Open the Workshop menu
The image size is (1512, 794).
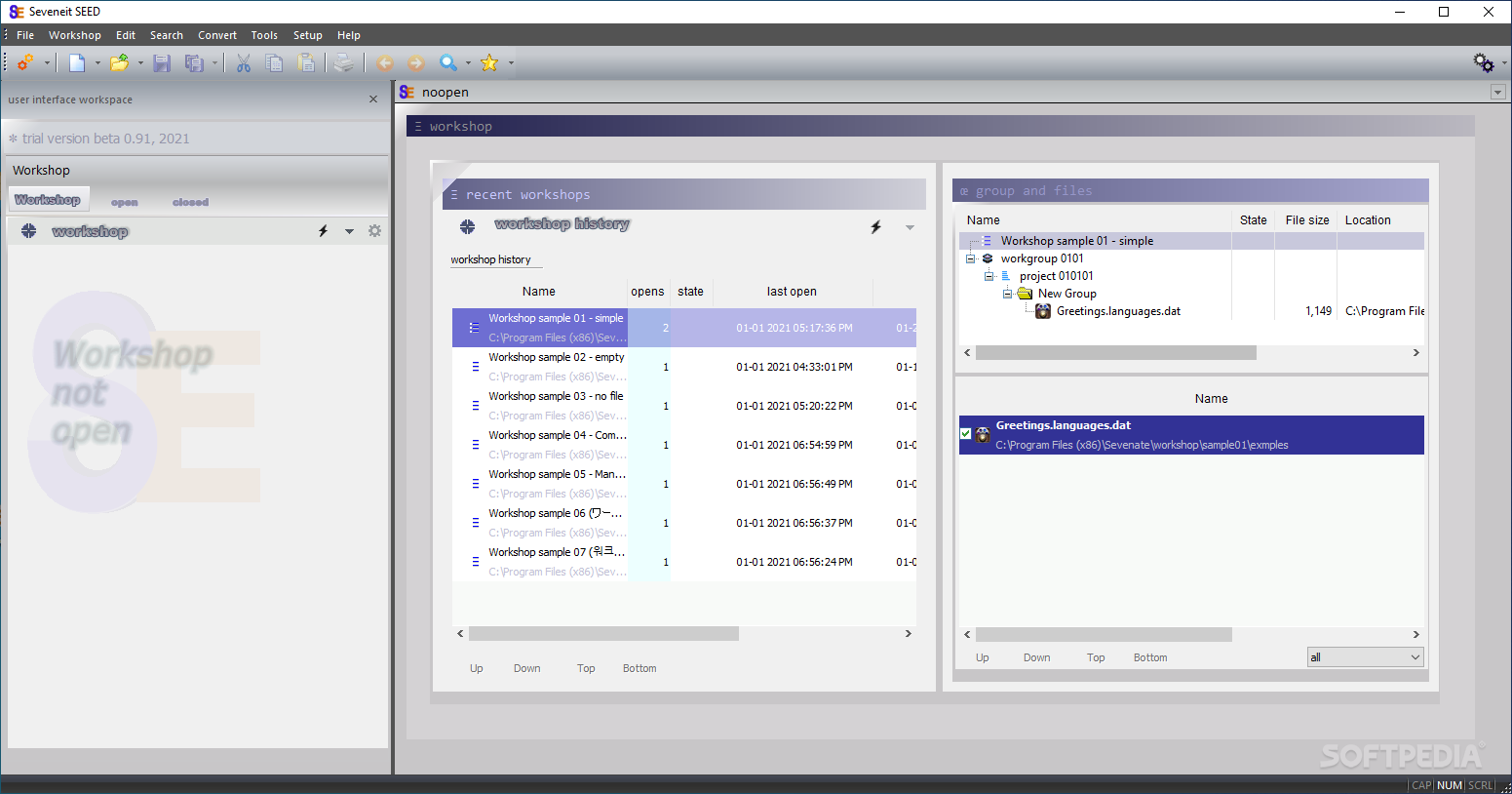click(75, 35)
